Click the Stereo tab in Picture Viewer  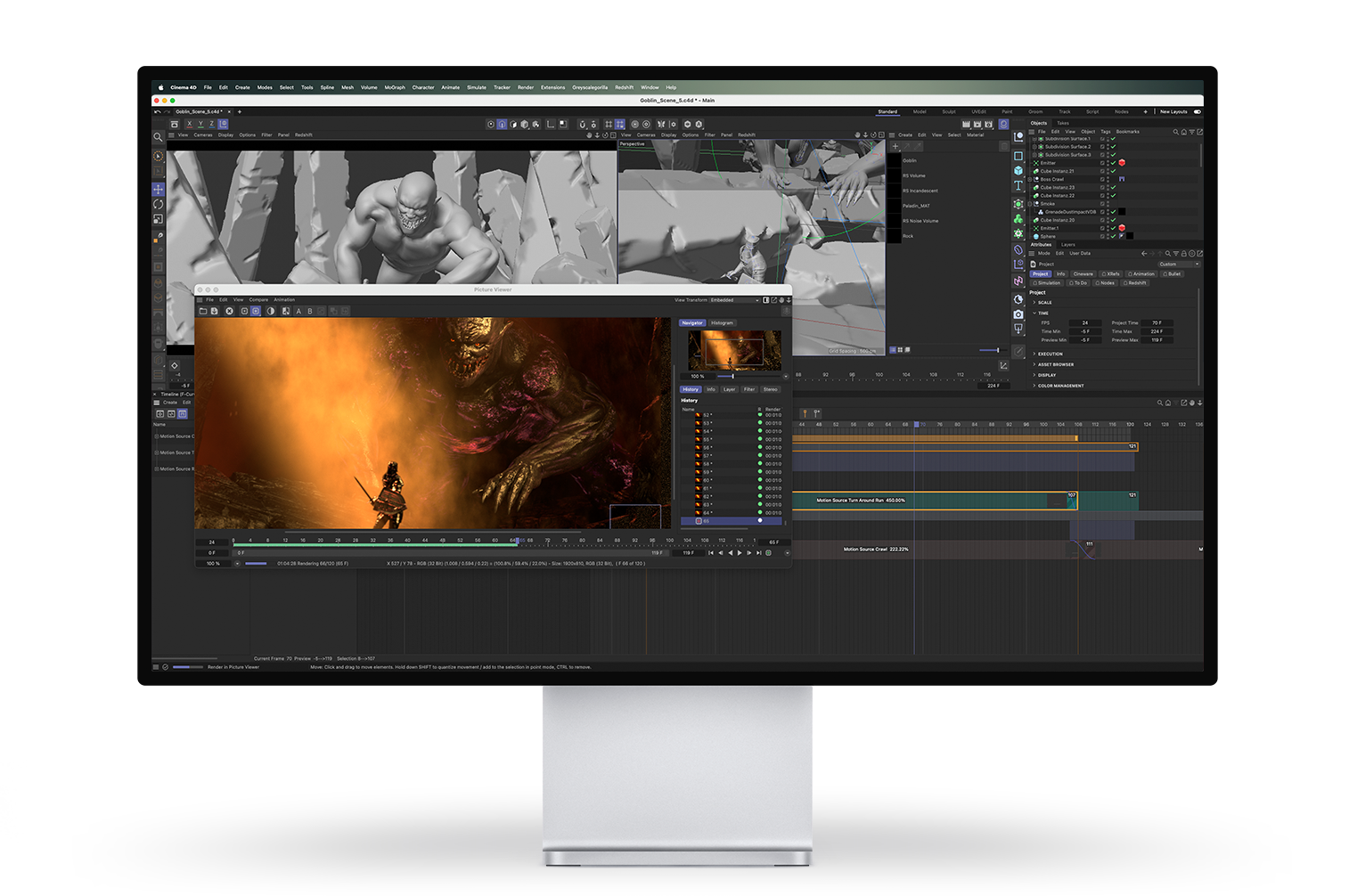[x=771, y=389]
